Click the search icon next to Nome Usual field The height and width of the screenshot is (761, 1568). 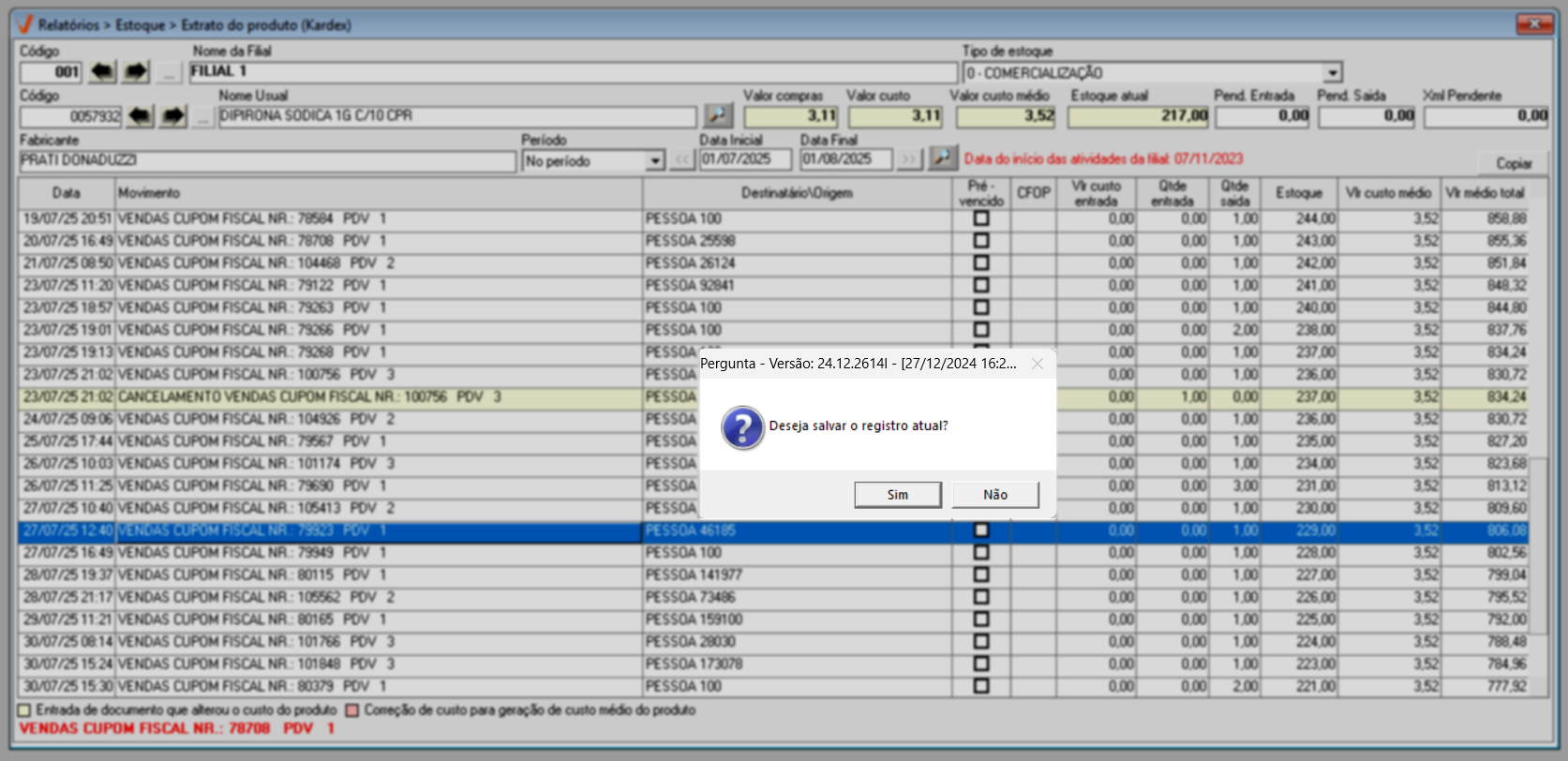[x=718, y=115]
